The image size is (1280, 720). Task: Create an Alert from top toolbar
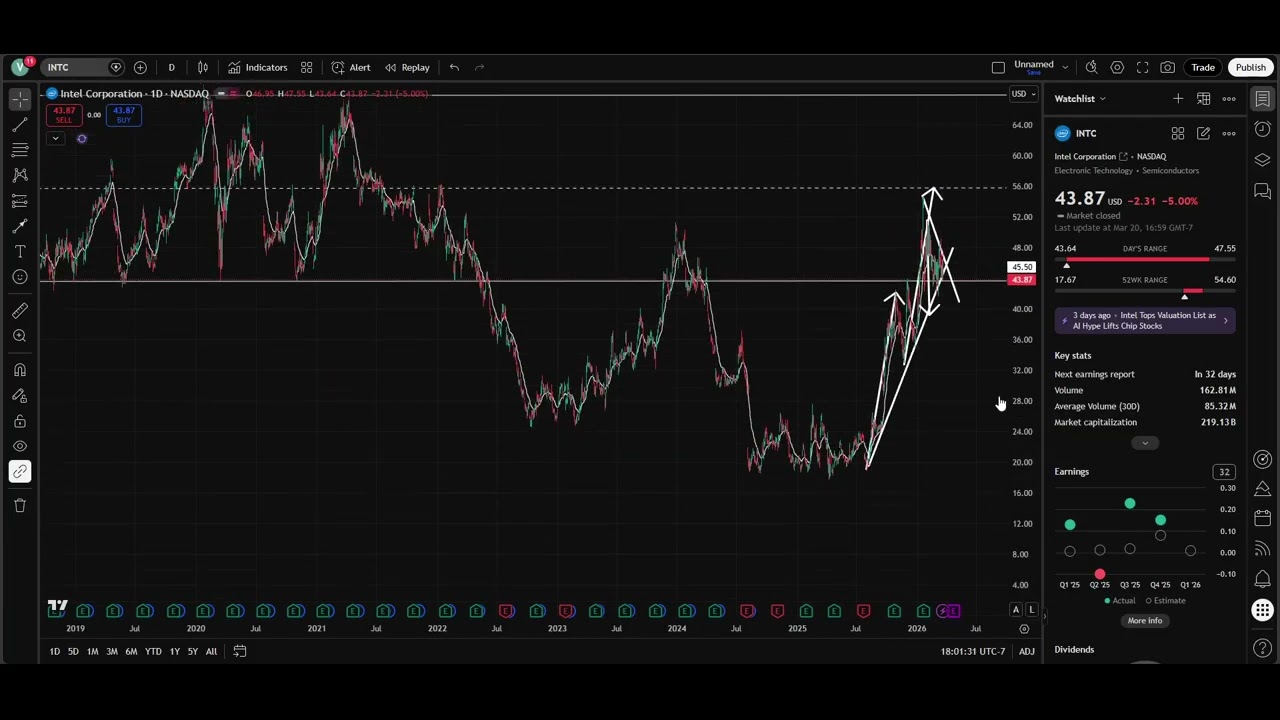pos(351,67)
